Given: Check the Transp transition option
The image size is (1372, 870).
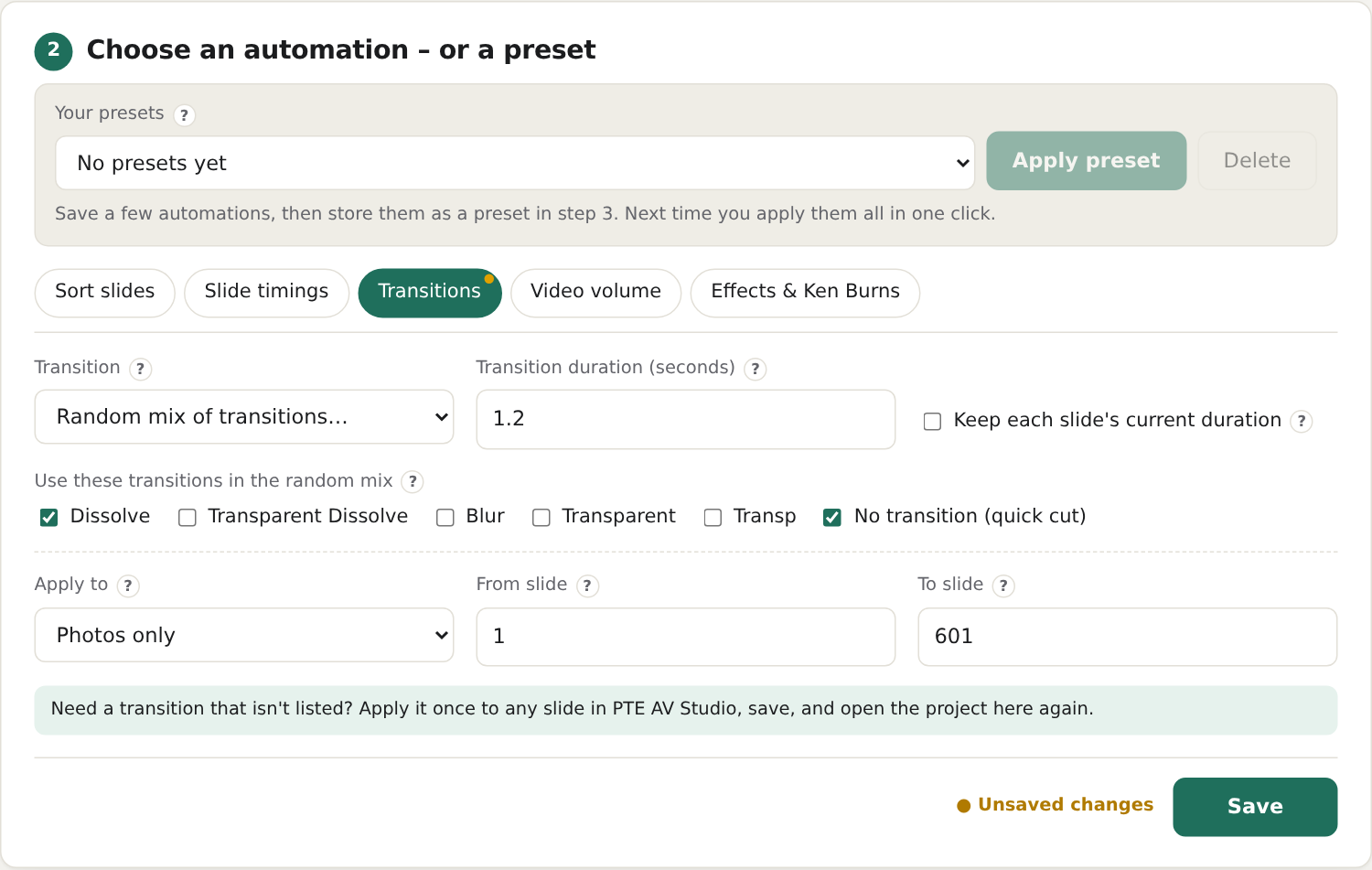Looking at the screenshot, I should click(x=713, y=518).
